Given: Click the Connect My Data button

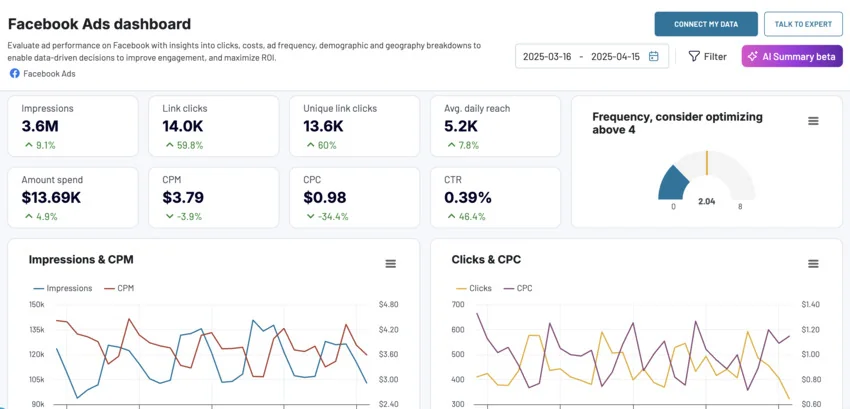Looking at the screenshot, I should [x=706, y=24].
